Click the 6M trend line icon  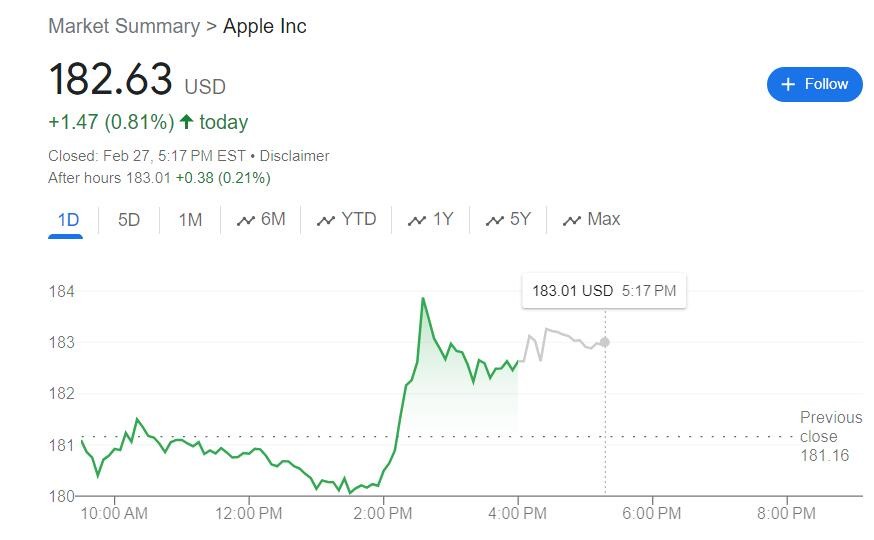245,221
